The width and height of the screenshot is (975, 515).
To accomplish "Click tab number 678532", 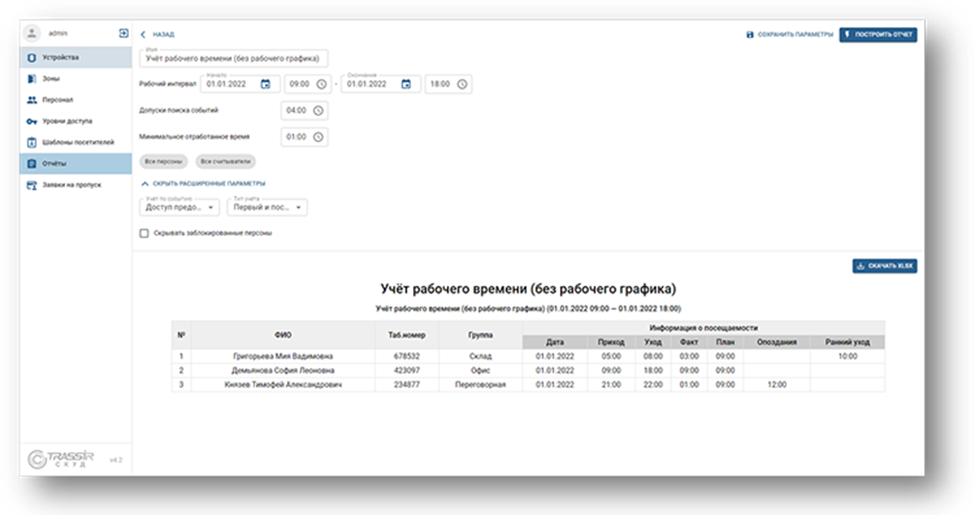I will tap(407, 356).
